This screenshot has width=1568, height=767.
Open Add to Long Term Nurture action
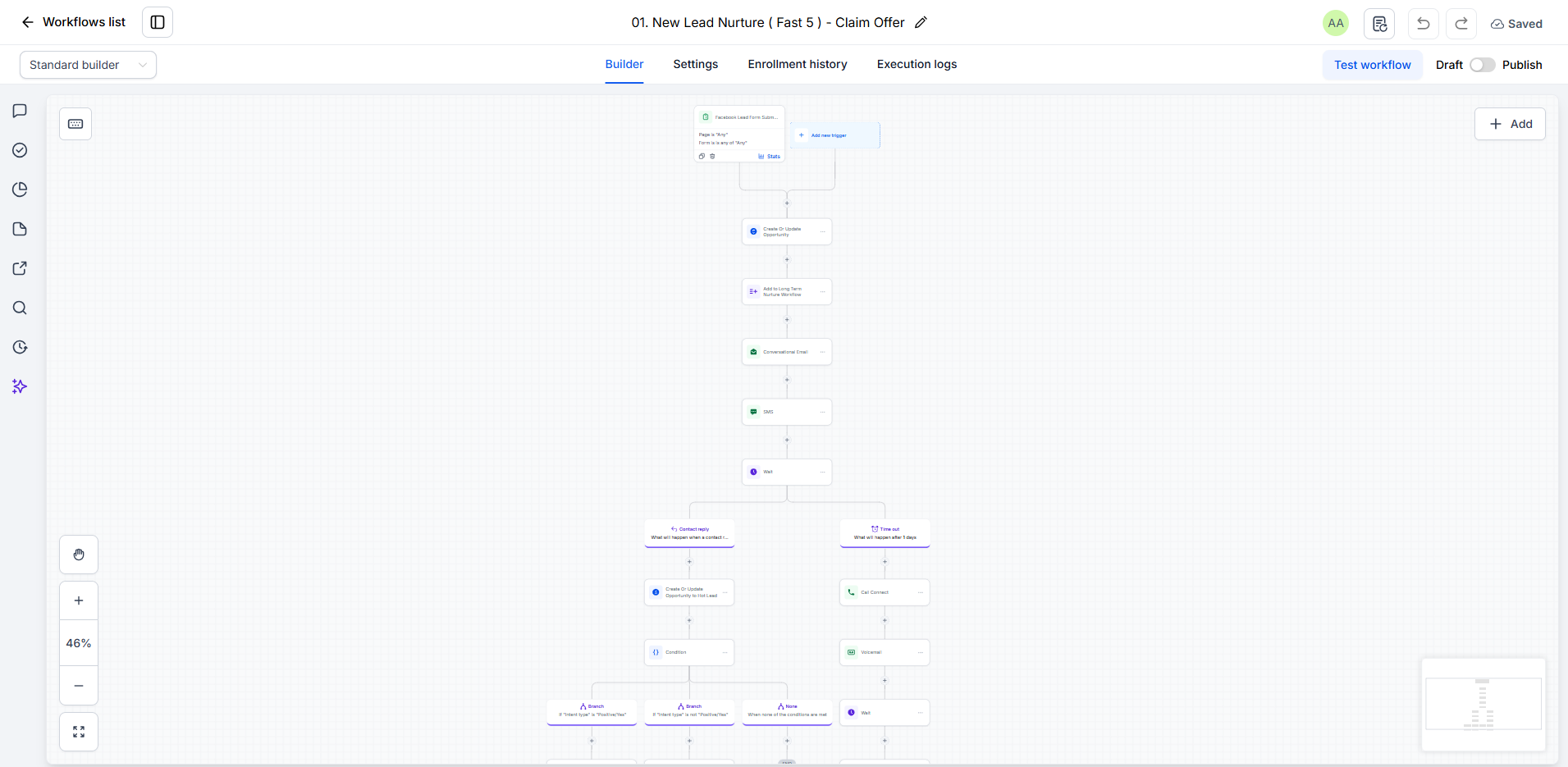787,291
